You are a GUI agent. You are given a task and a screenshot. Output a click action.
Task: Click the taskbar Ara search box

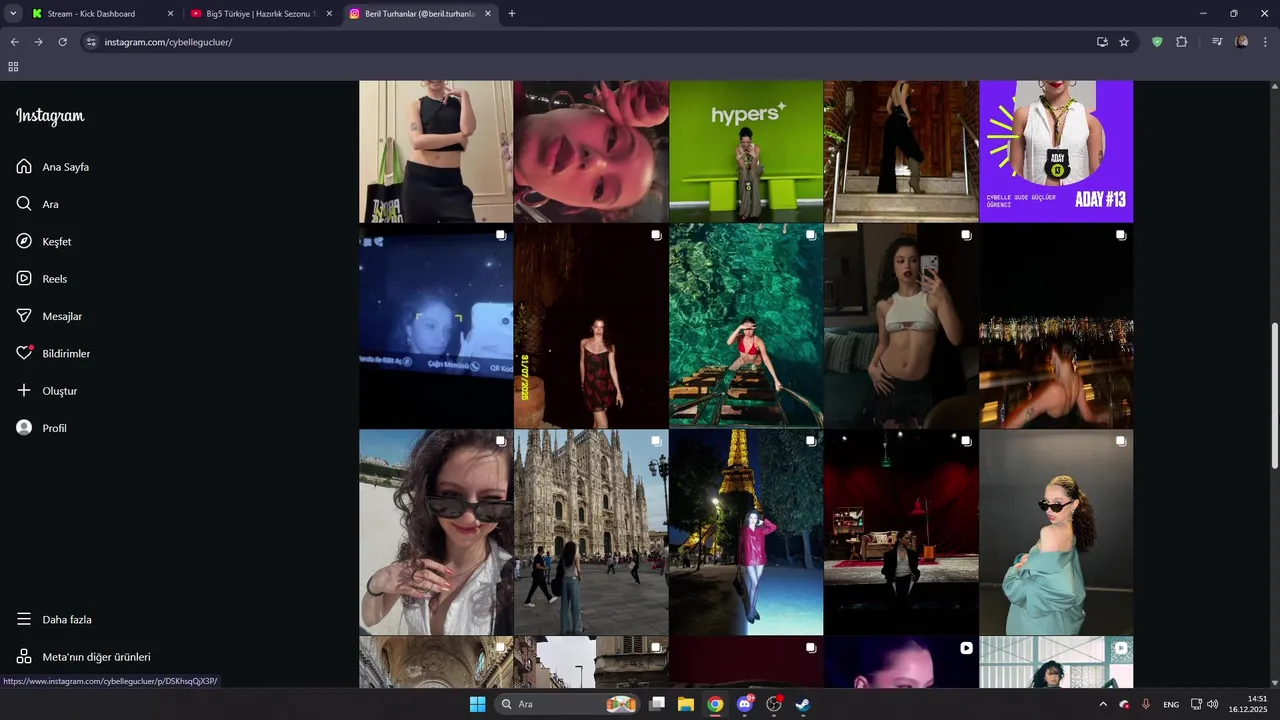(x=568, y=704)
